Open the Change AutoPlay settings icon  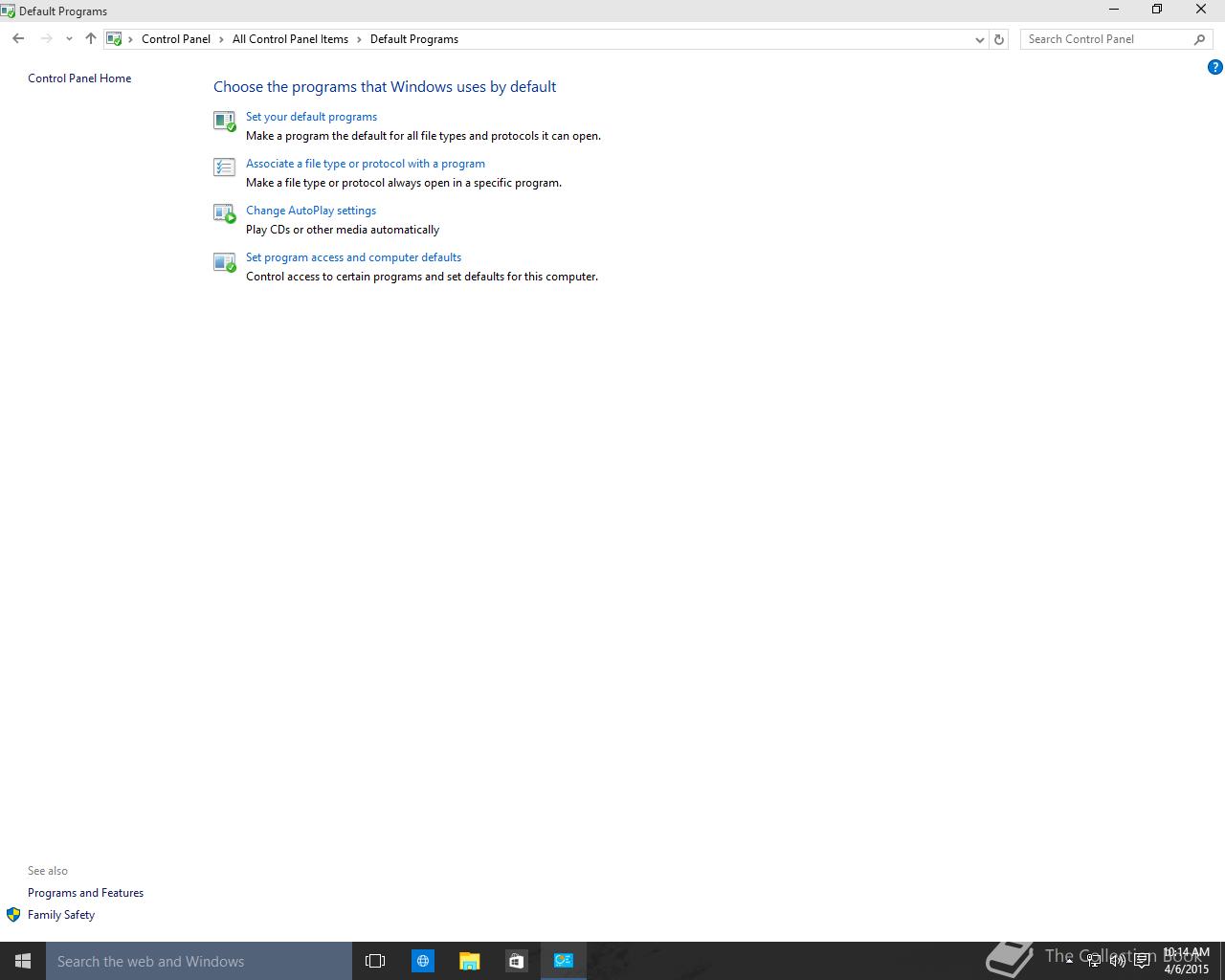(x=224, y=214)
